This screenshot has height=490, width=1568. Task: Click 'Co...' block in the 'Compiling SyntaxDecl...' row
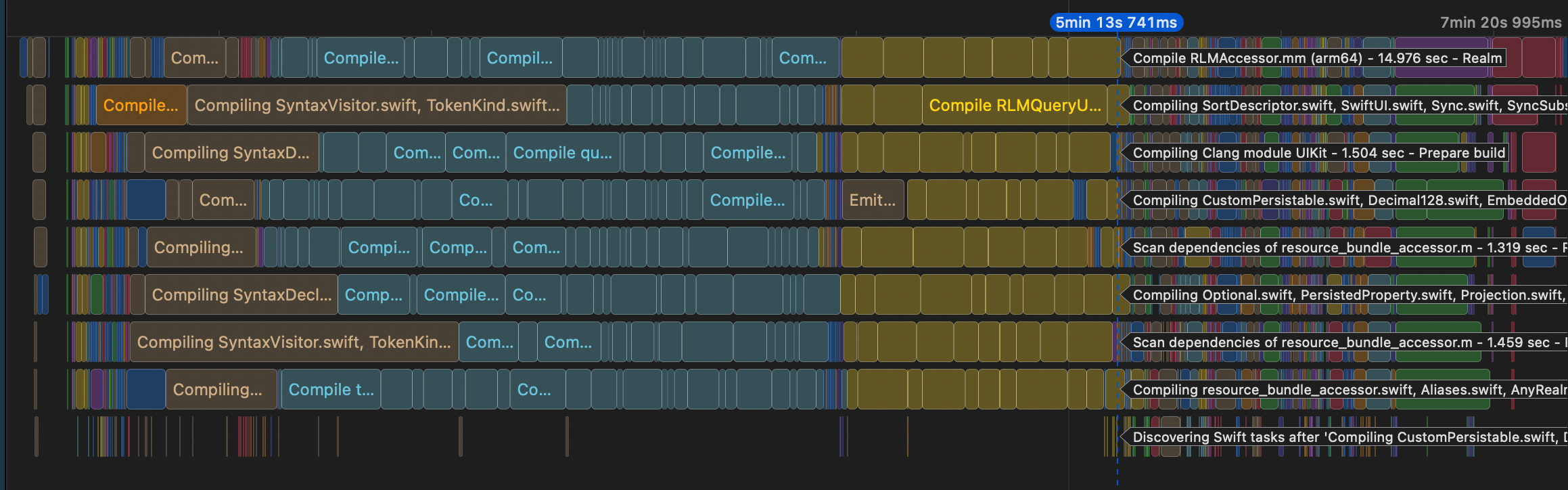[533, 294]
